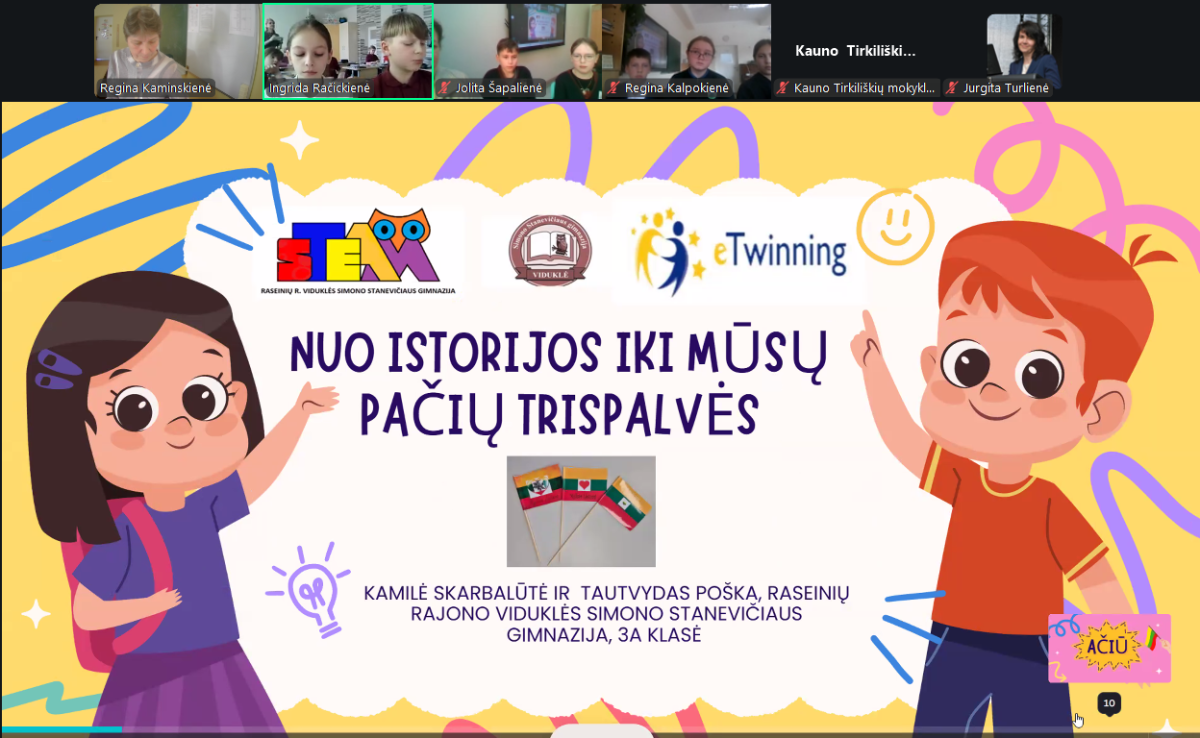Screen dimensions: 1200x738
Task: Click the slide number 10 tooltip
Action: point(1108,704)
